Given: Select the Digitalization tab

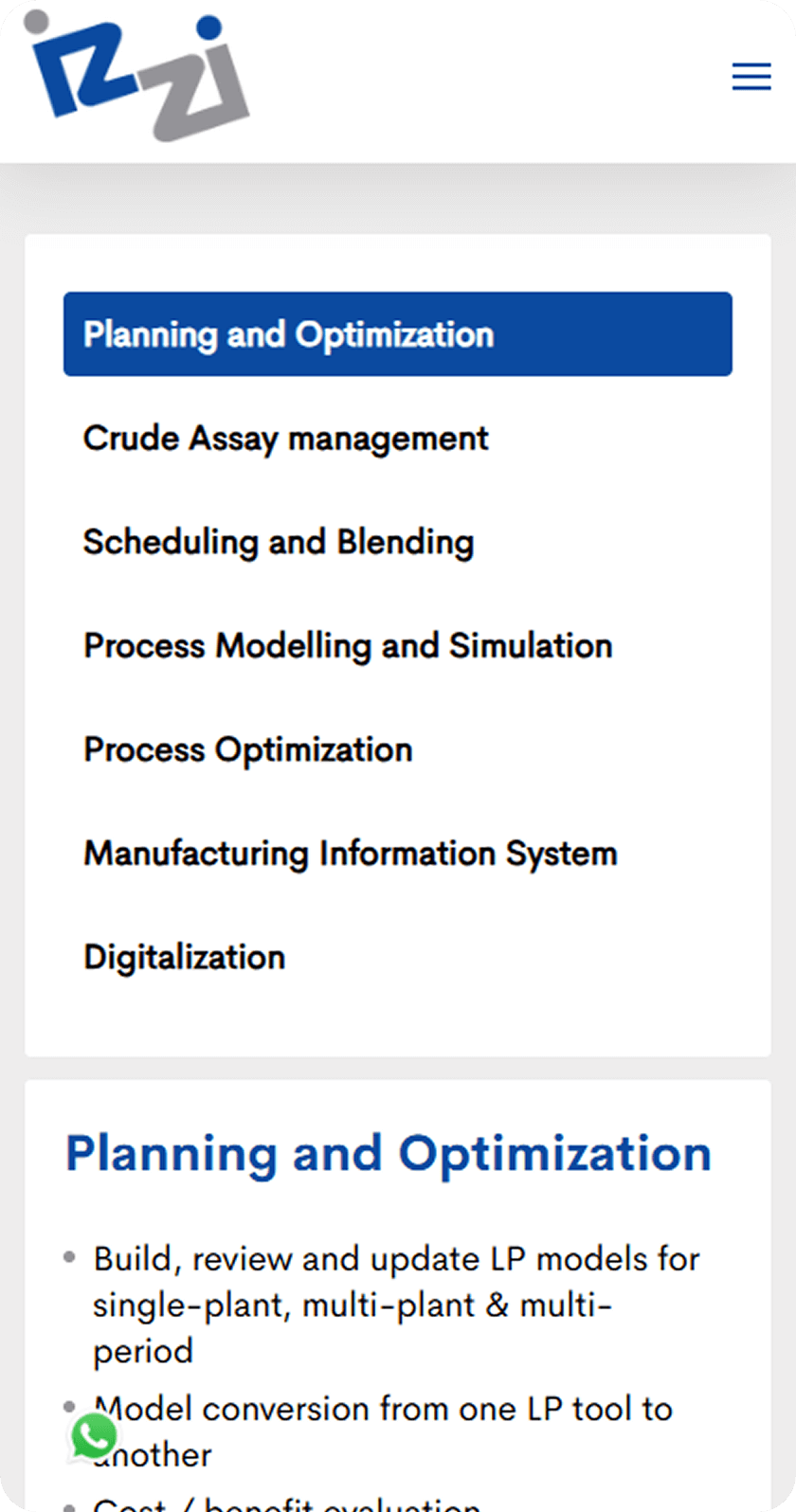Looking at the screenshot, I should pyautogui.click(x=185, y=957).
